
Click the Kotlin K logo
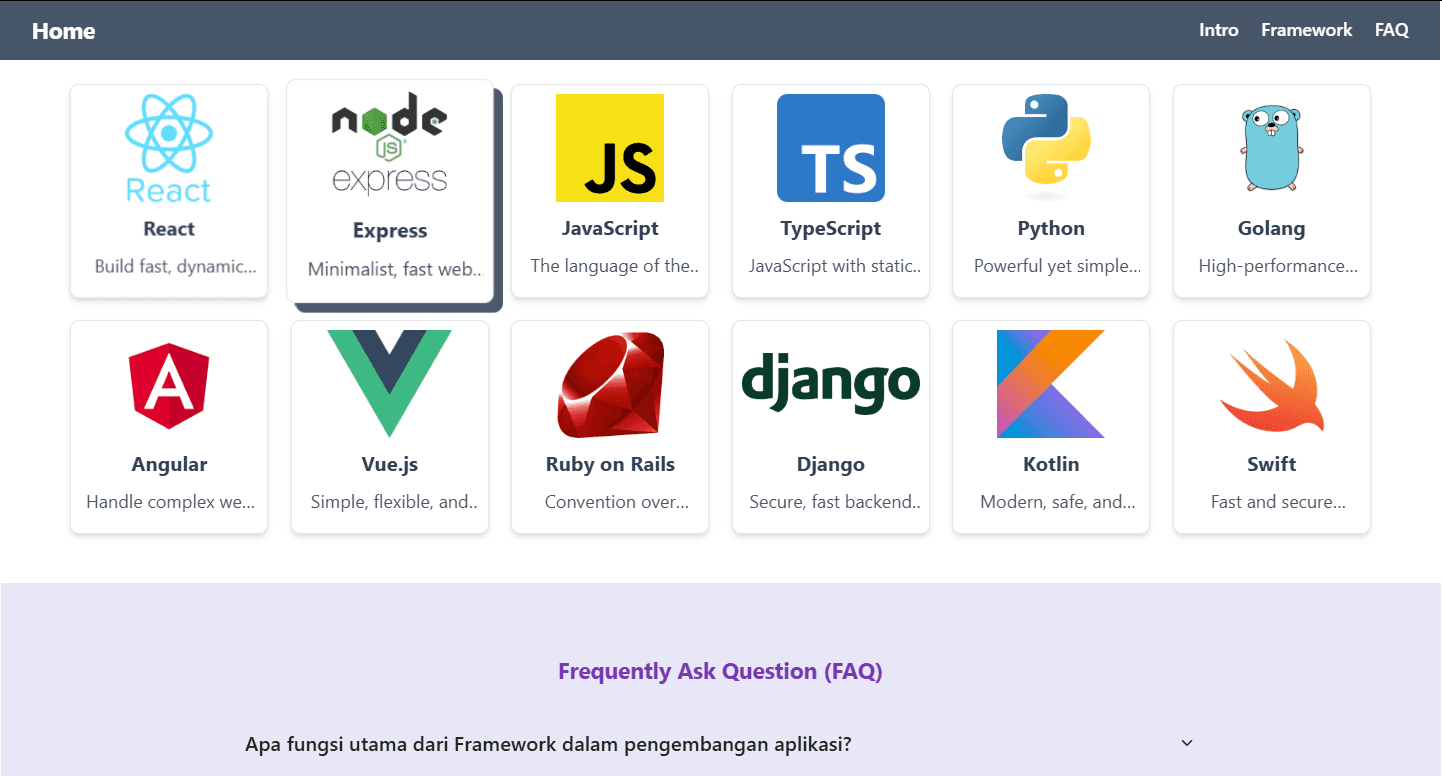click(x=1050, y=384)
